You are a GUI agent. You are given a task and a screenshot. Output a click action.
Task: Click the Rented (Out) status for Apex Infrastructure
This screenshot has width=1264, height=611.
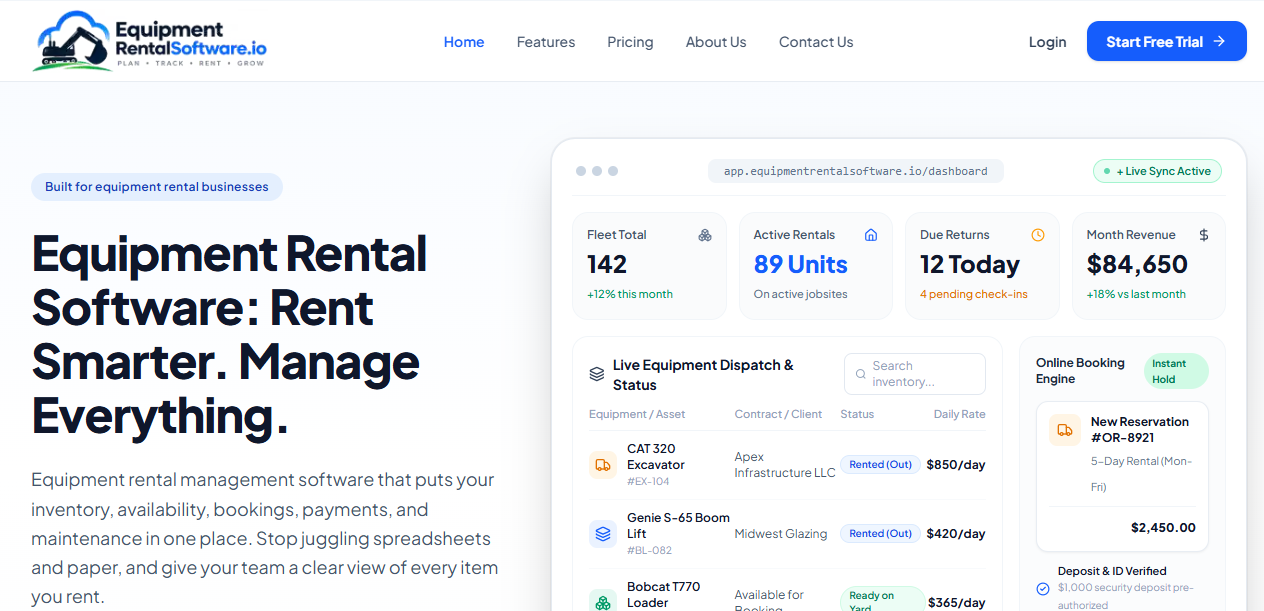tap(880, 465)
